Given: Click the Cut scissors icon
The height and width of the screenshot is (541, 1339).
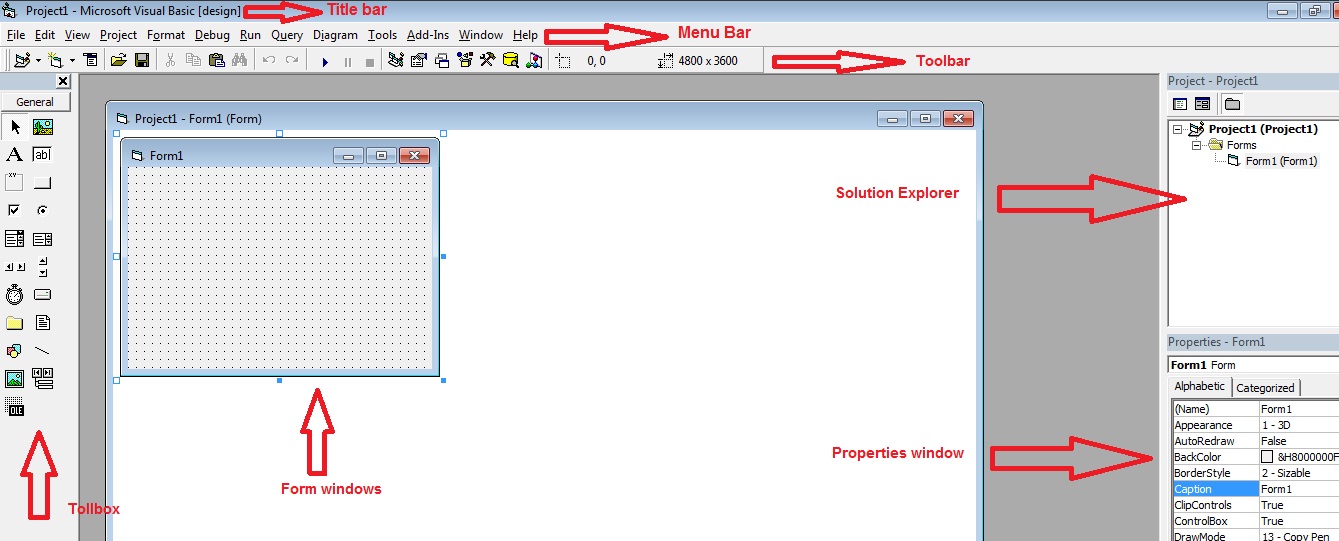Looking at the screenshot, I should 170,61.
